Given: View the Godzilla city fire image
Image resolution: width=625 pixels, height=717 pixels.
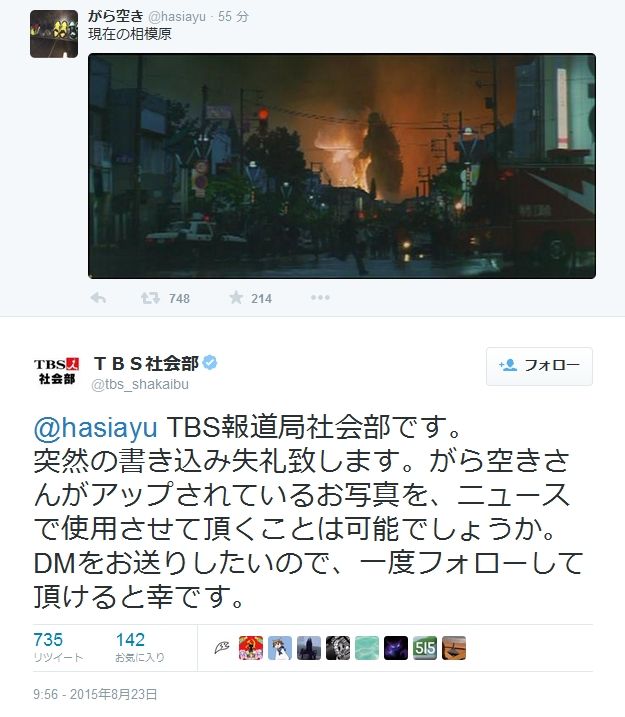Looking at the screenshot, I should click(342, 166).
